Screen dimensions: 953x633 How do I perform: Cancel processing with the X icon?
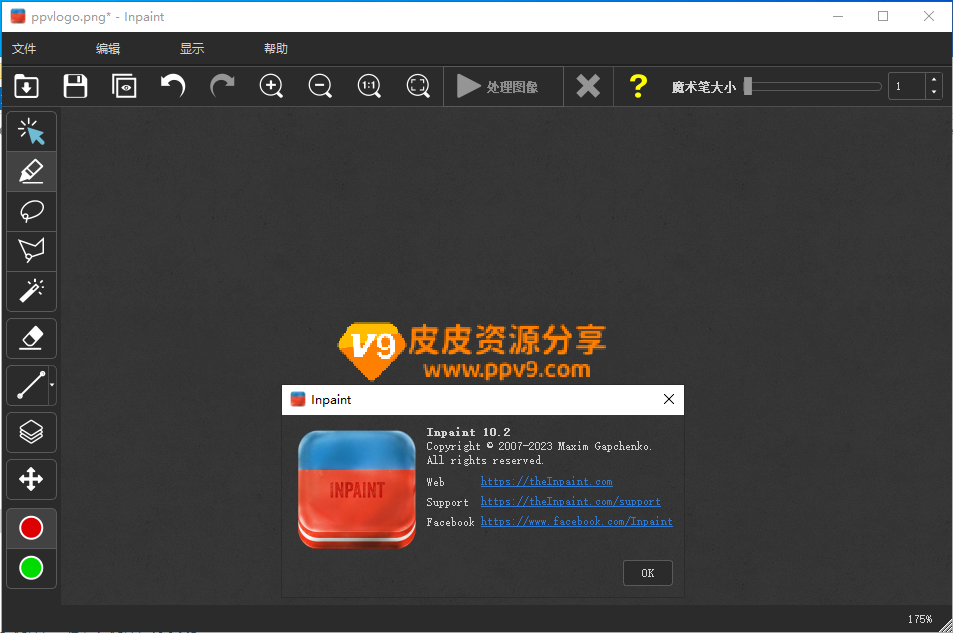(x=588, y=86)
